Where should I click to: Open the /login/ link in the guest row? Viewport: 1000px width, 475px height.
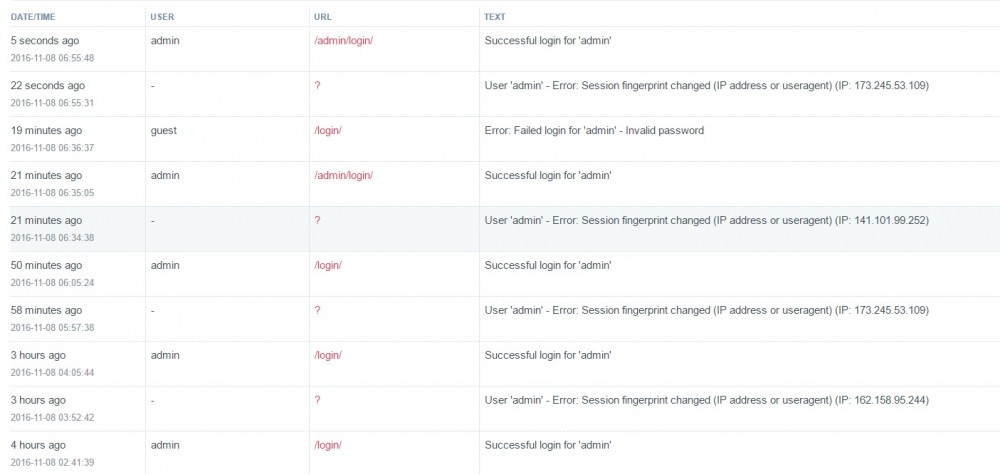328,131
